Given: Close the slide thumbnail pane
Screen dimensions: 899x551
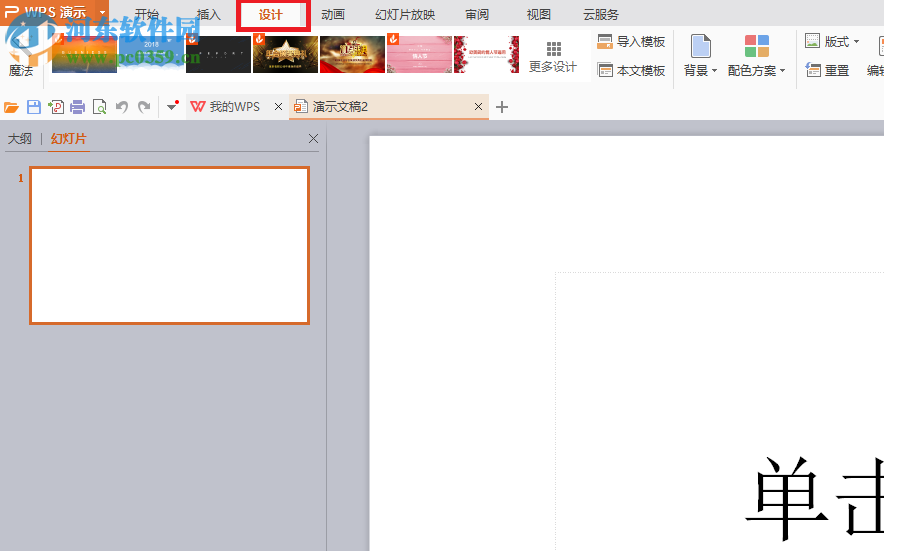Looking at the screenshot, I should click(313, 139).
